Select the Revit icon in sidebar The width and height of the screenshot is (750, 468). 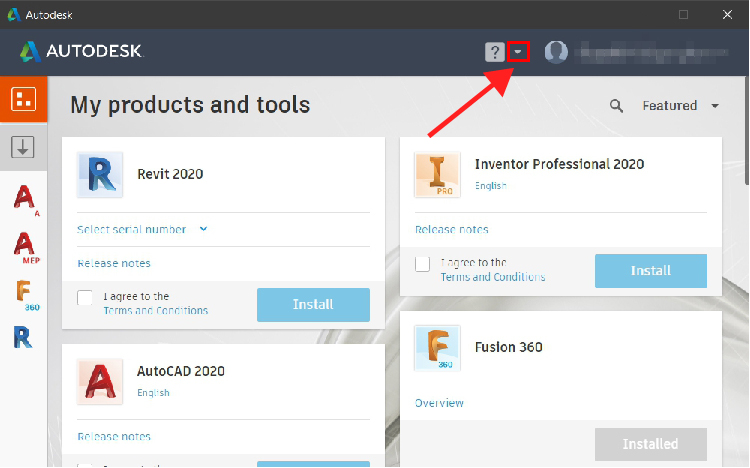25,338
